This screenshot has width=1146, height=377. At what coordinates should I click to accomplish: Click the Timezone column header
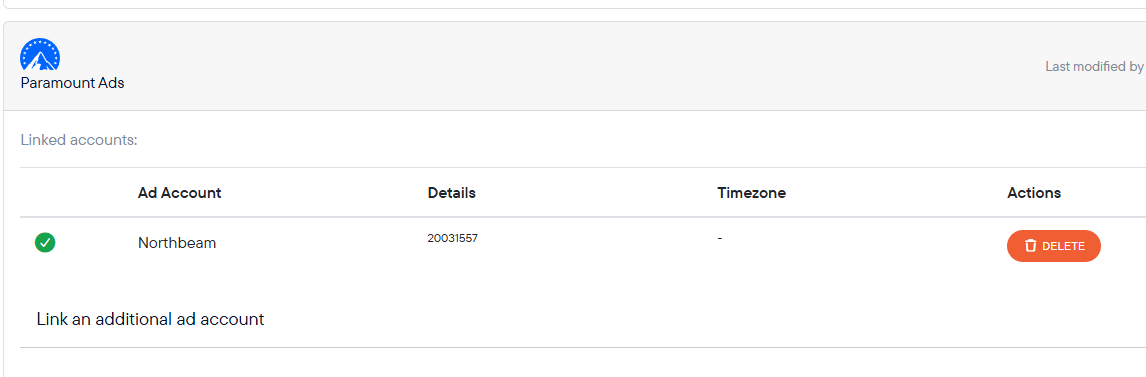point(751,193)
